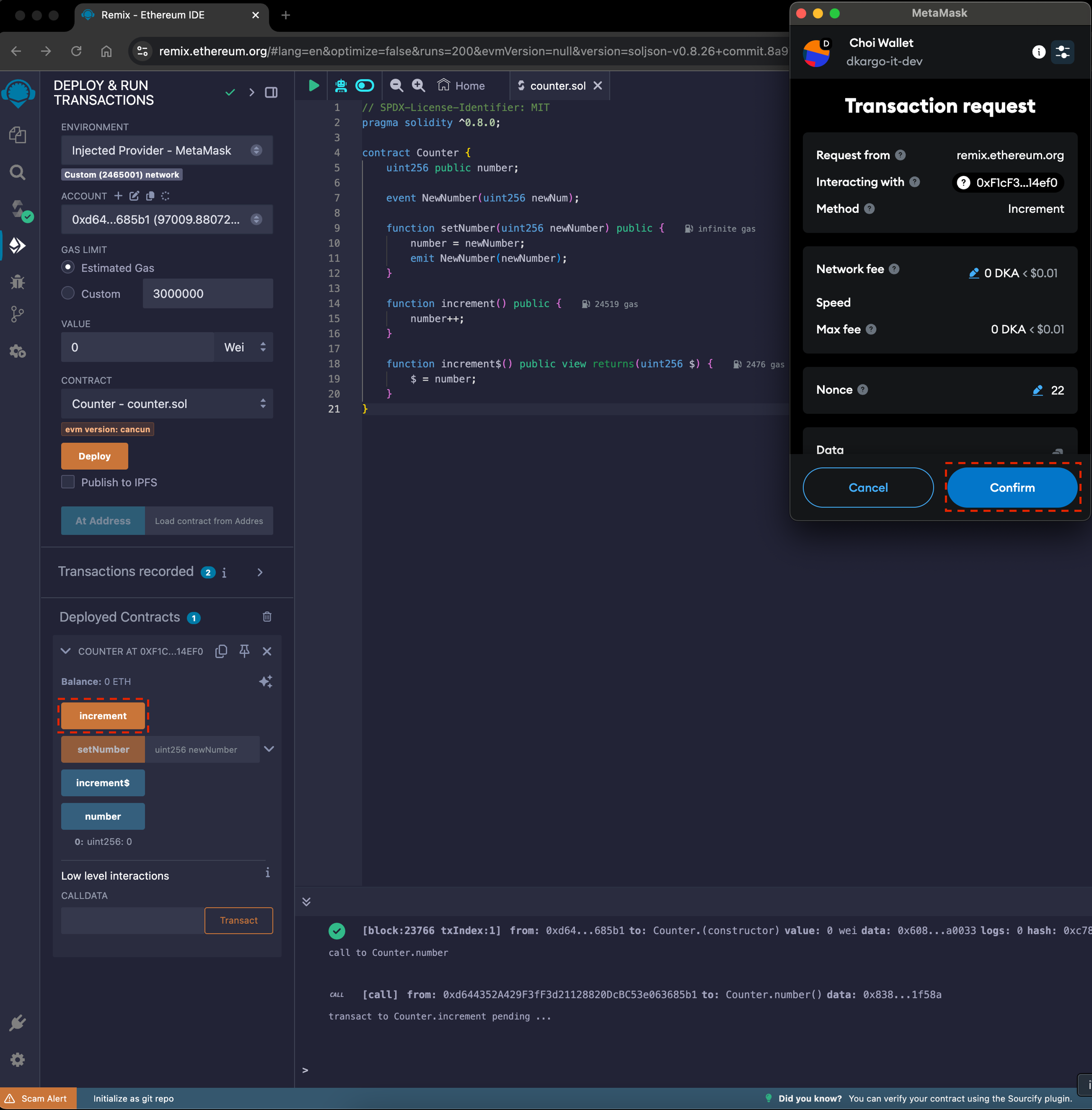1092x1110 pixels.
Task: Click the green Run script play icon
Action: click(x=314, y=85)
